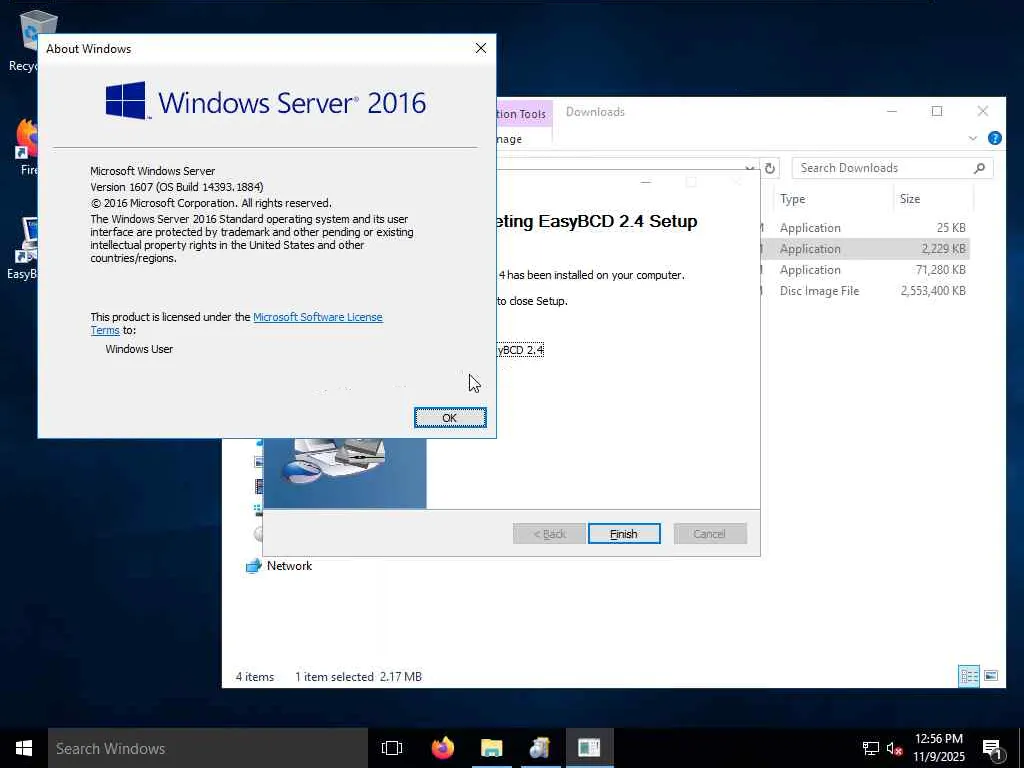The width and height of the screenshot is (1024, 768).
Task: Click OK in the About Windows dialog
Action: click(x=450, y=418)
